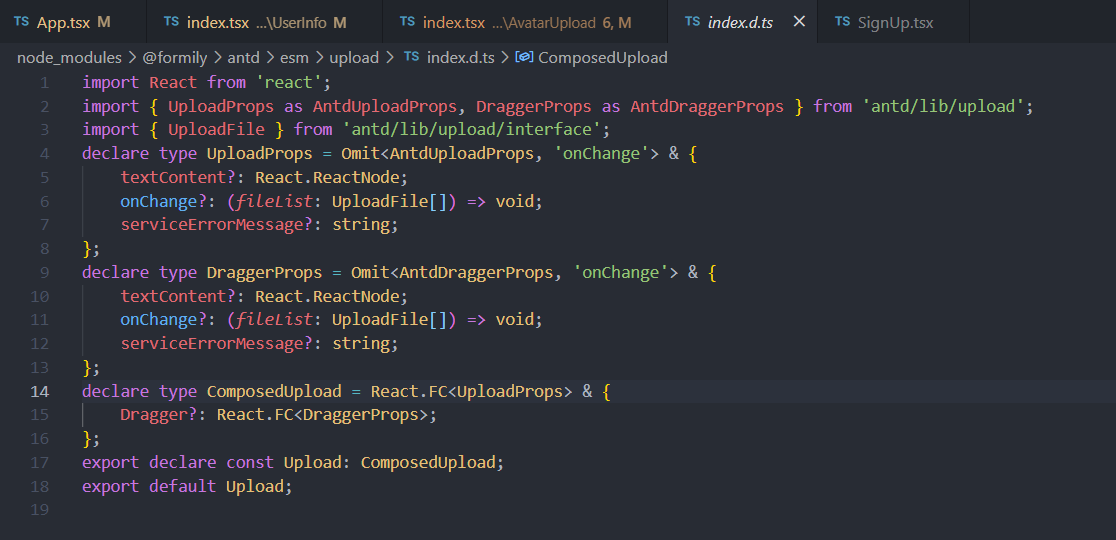Click 'react' string on line 1
Screen dimensions: 1116x540
(288, 83)
